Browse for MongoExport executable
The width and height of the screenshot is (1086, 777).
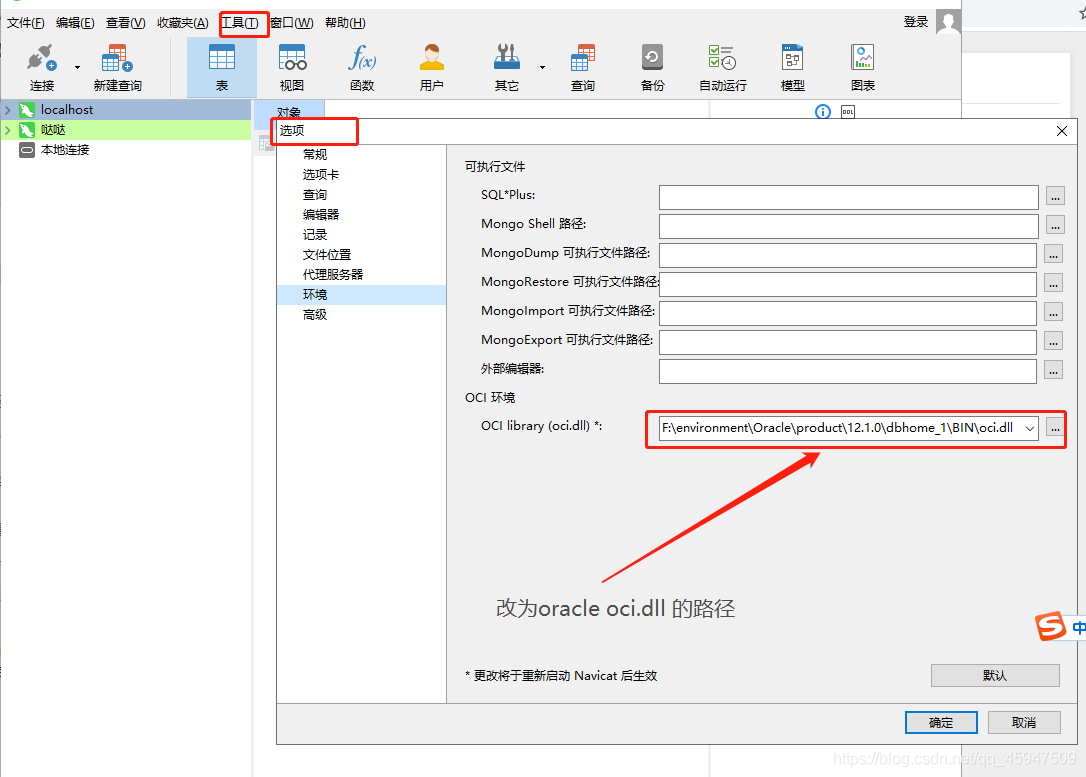1053,342
